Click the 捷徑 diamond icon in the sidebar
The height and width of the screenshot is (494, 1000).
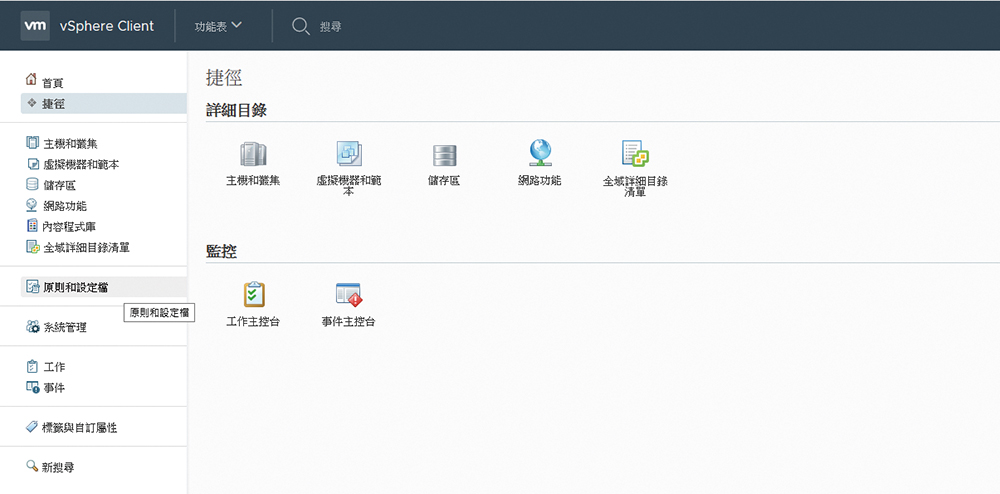[x=32, y=103]
